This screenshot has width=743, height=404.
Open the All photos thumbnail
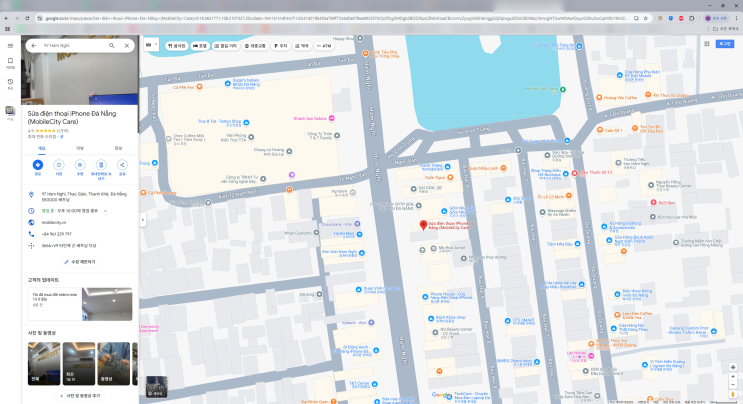click(44, 363)
